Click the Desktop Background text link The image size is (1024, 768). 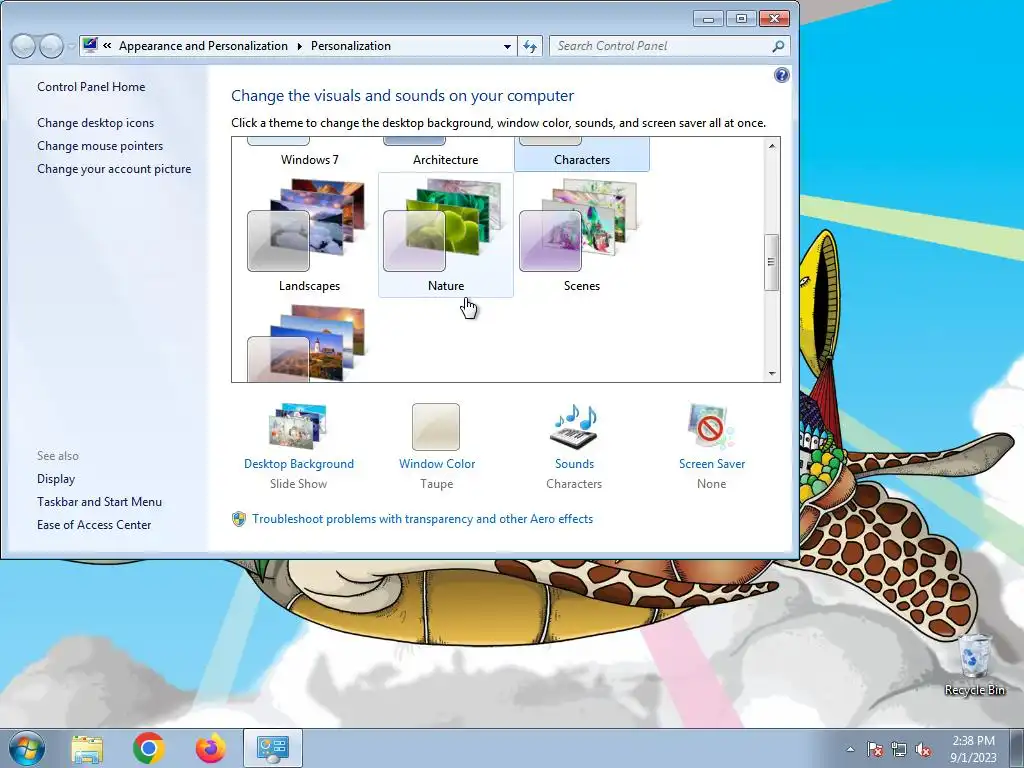click(298, 464)
